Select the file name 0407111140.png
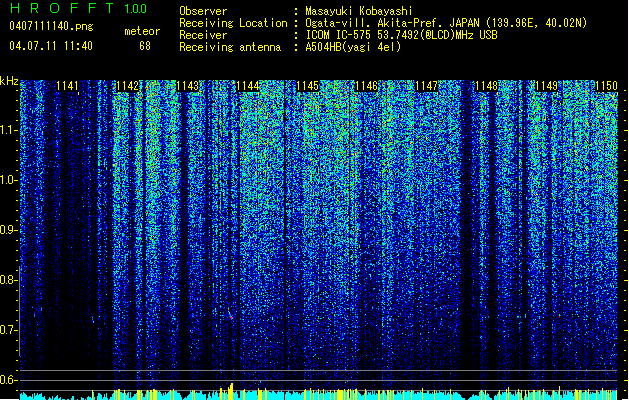Viewport: 629px width, 400px height. pos(51,27)
